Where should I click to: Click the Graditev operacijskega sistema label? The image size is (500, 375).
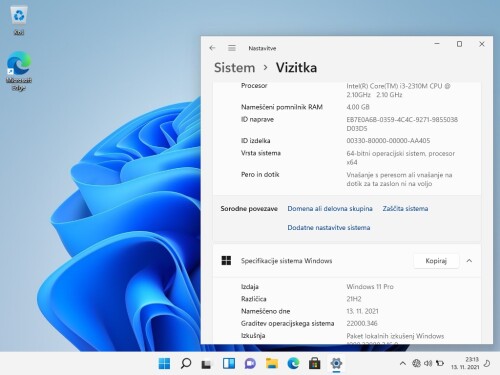[287, 323]
